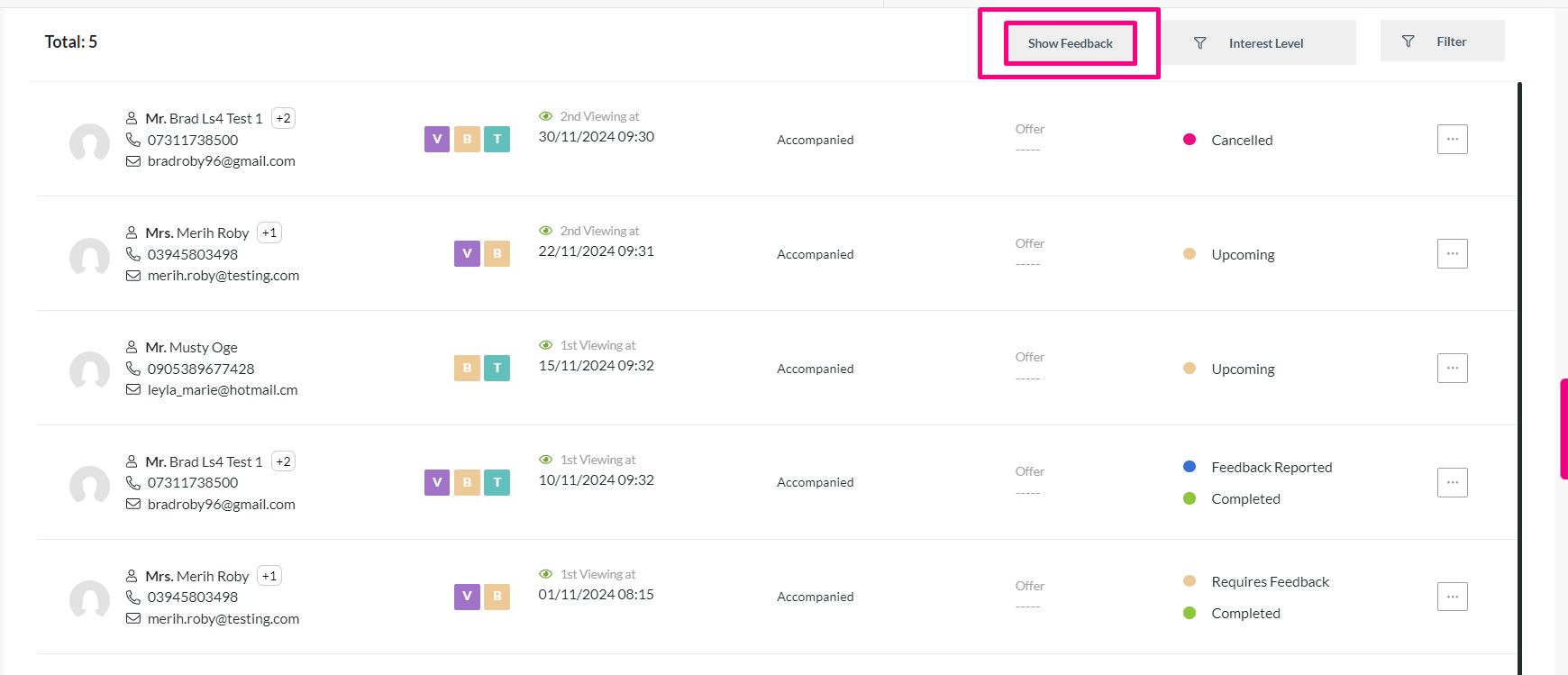The height and width of the screenshot is (675, 1568).
Task: Open actions menu for Musty Oge row
Action: coord(1452,369)
